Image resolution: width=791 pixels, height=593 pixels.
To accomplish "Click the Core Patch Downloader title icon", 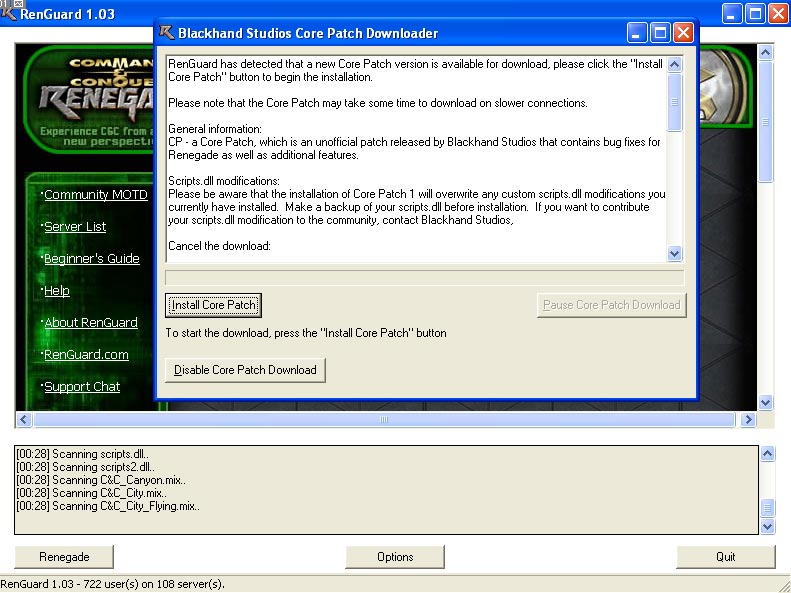I will [x=166, y=32].
